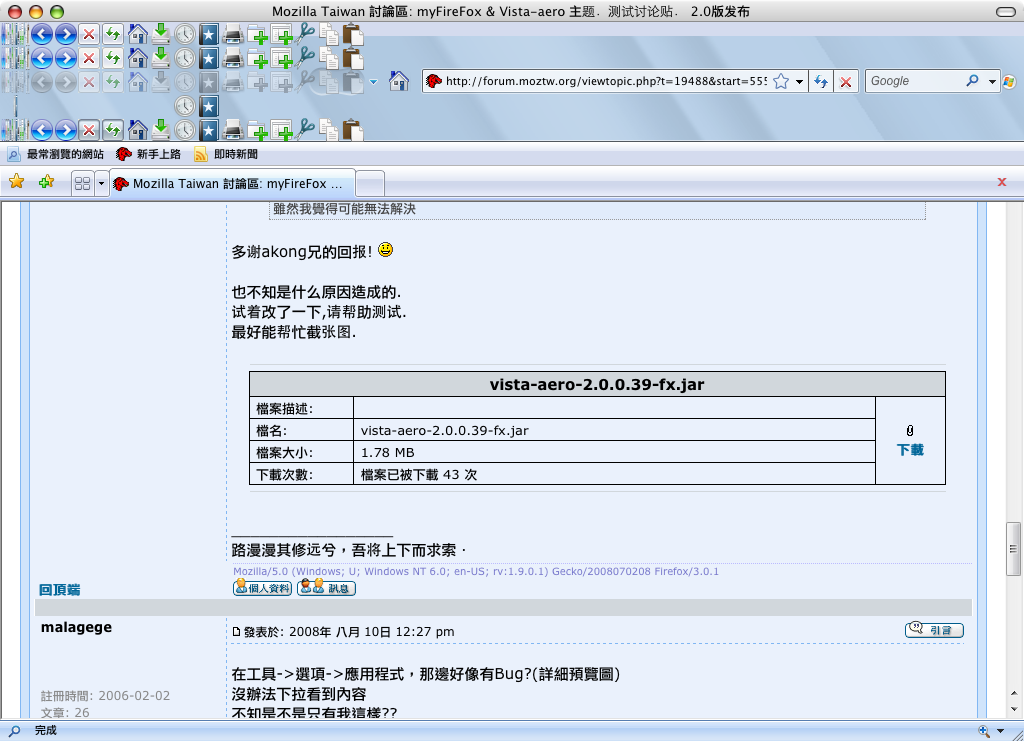Click the vertical scrollbar thumb of the page
This screenshot has height=742, width=1024.
pyautogui.click(x=1012, y=550)
